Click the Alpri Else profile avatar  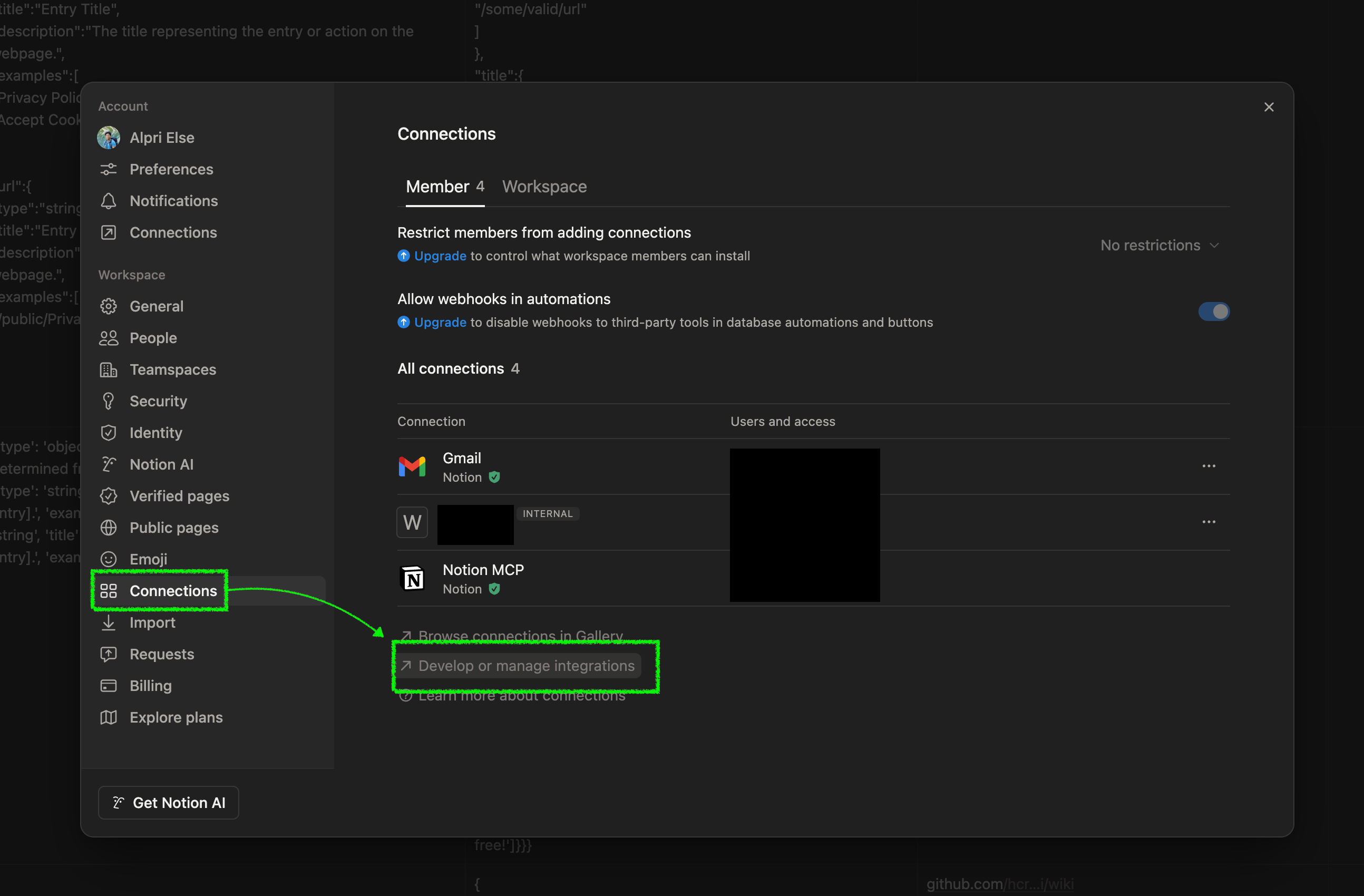point(110,138)
